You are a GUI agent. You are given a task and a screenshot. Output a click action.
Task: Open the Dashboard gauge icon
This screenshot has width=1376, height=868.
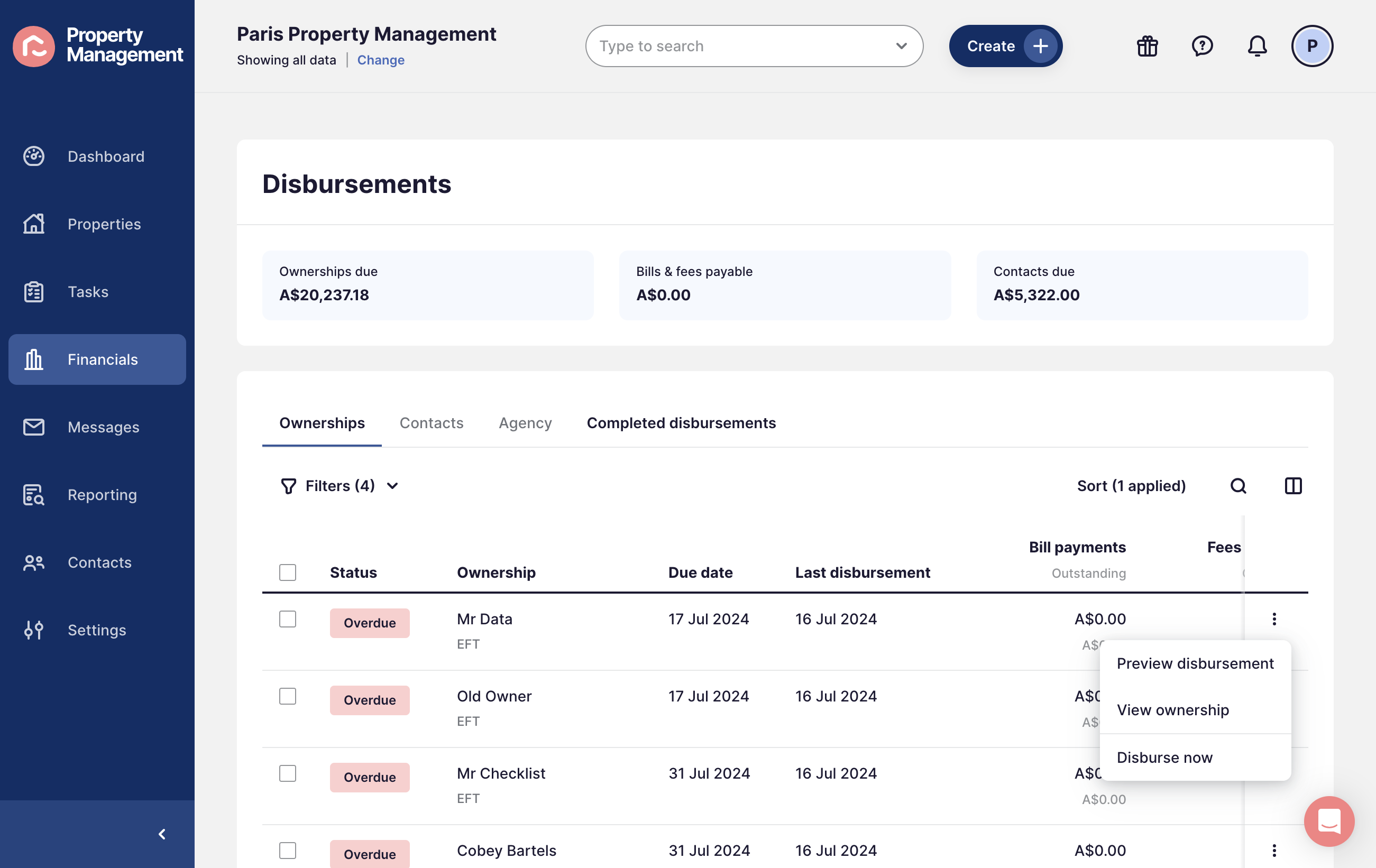(x=34, y=156)
